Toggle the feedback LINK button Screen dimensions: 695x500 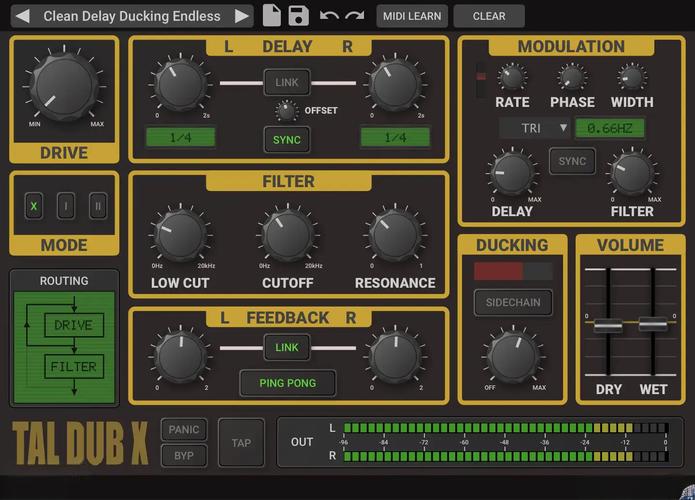[x=287, y=348]
